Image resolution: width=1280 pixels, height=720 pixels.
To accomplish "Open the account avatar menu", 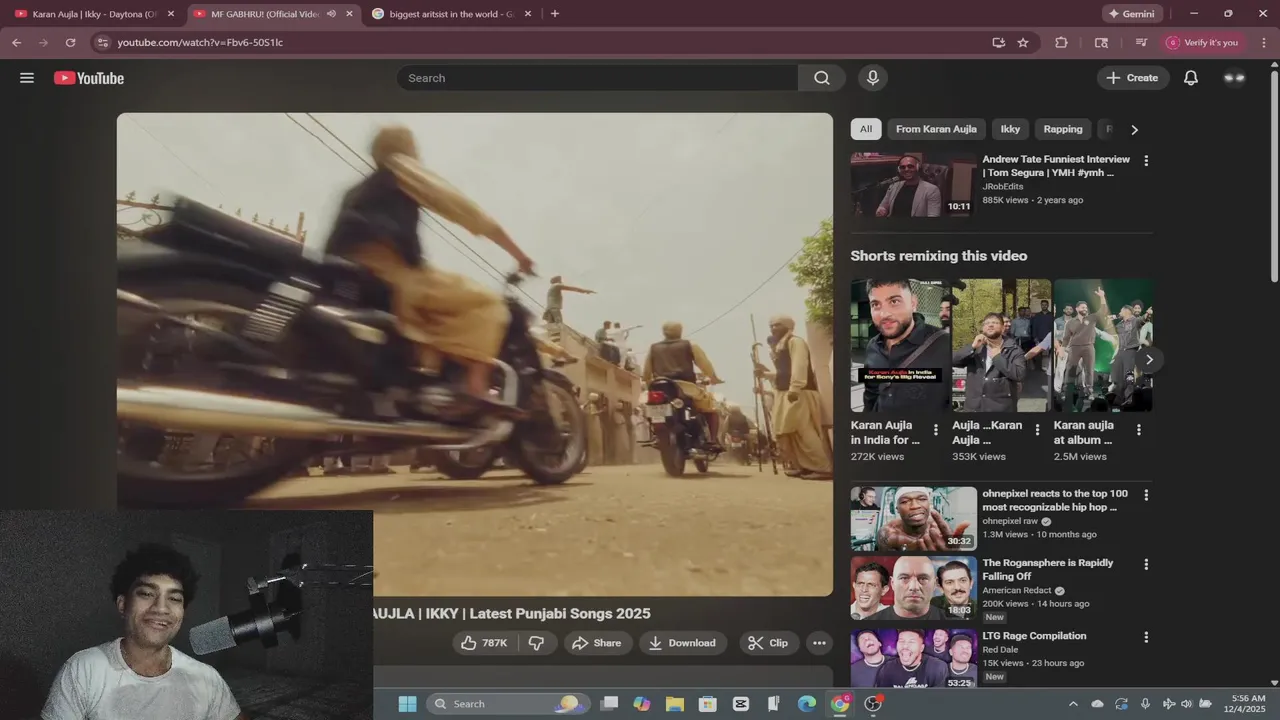I will (x=1235, y=78).
